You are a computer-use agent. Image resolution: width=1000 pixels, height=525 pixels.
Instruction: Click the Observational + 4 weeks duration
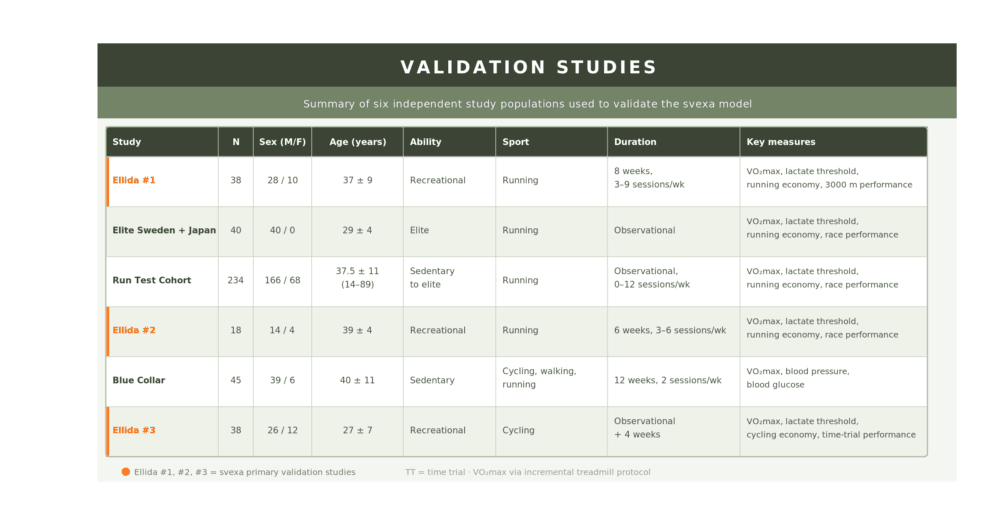[645, 427]
